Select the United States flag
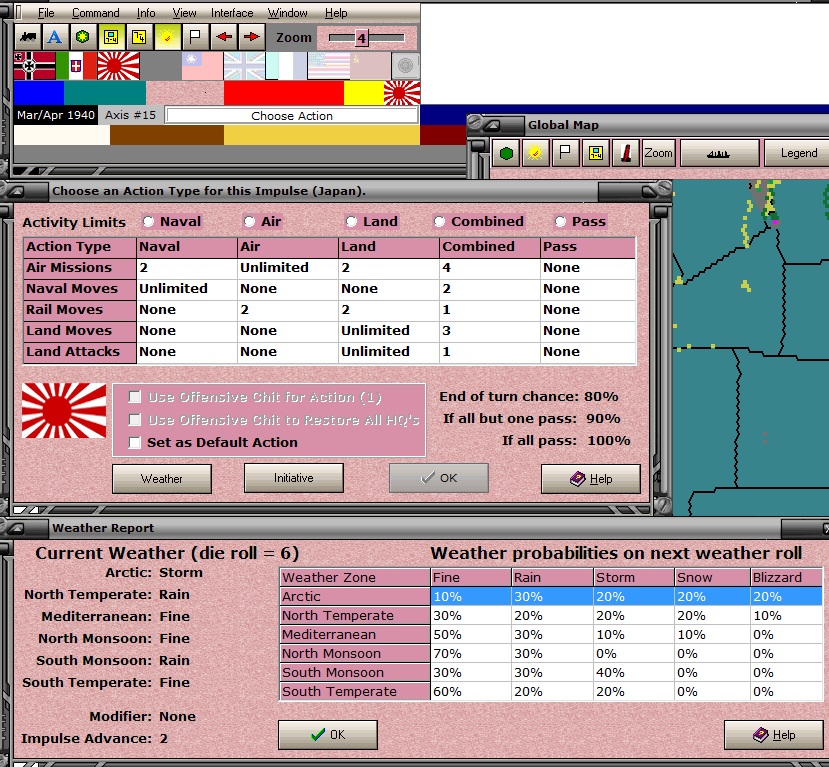The height and width of the screenshot is (767, 829). 328,66
